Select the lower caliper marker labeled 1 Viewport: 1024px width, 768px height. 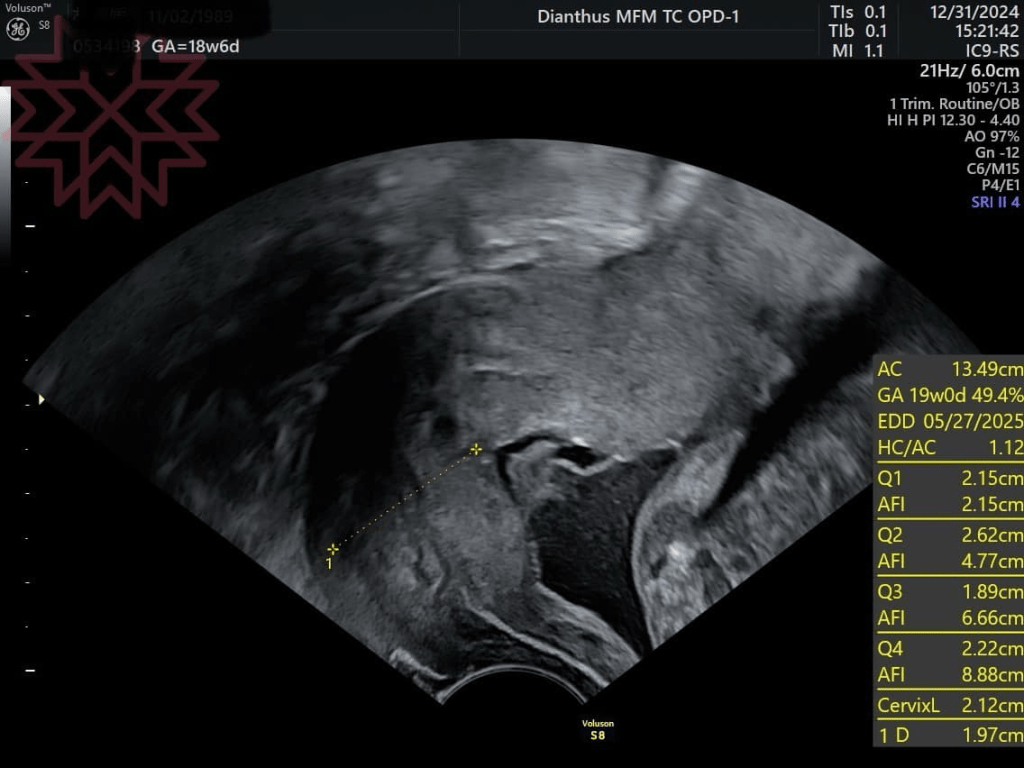tap(333, 548)
